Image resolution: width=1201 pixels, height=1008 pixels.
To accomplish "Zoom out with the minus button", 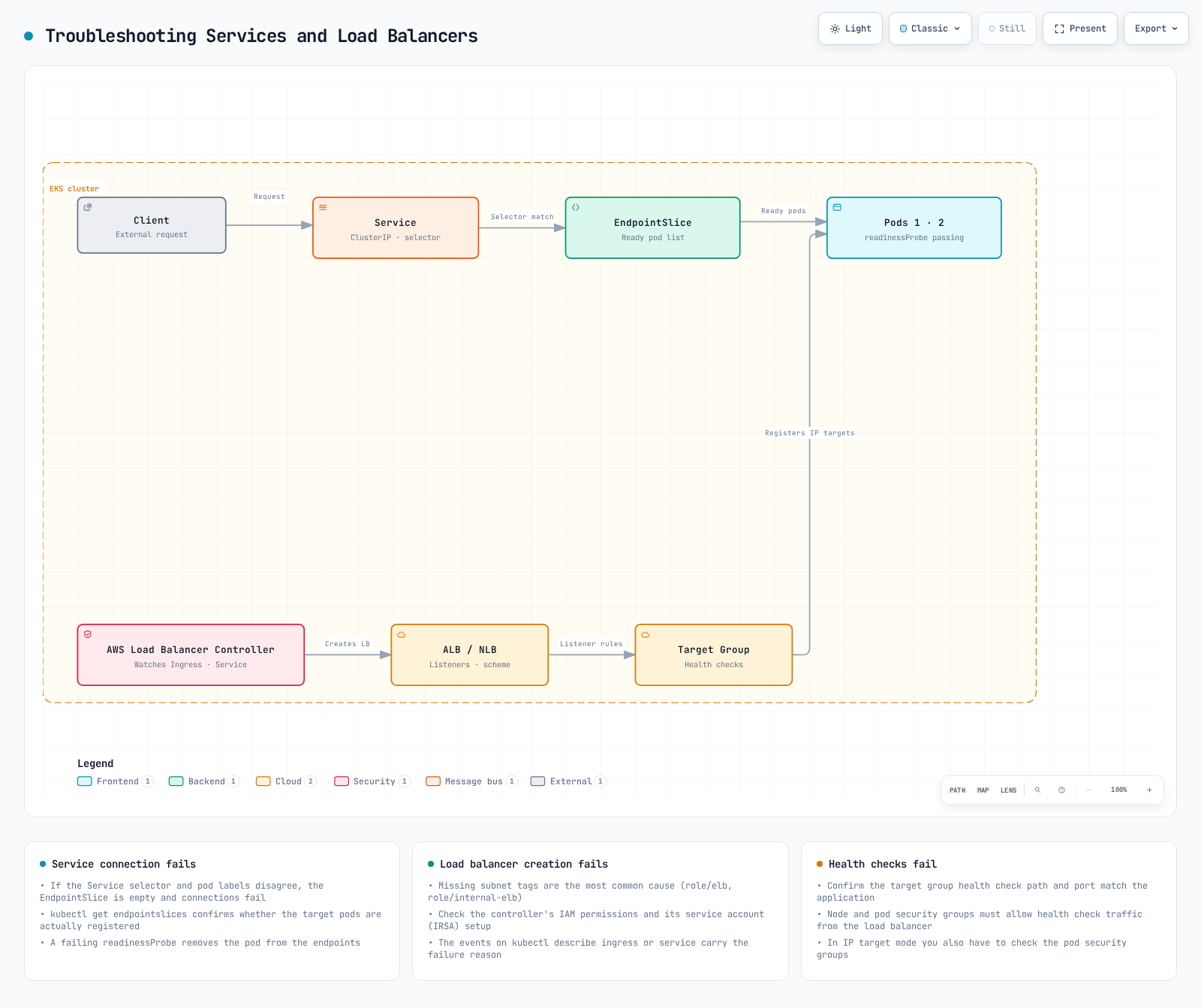I will point(1088,790).
